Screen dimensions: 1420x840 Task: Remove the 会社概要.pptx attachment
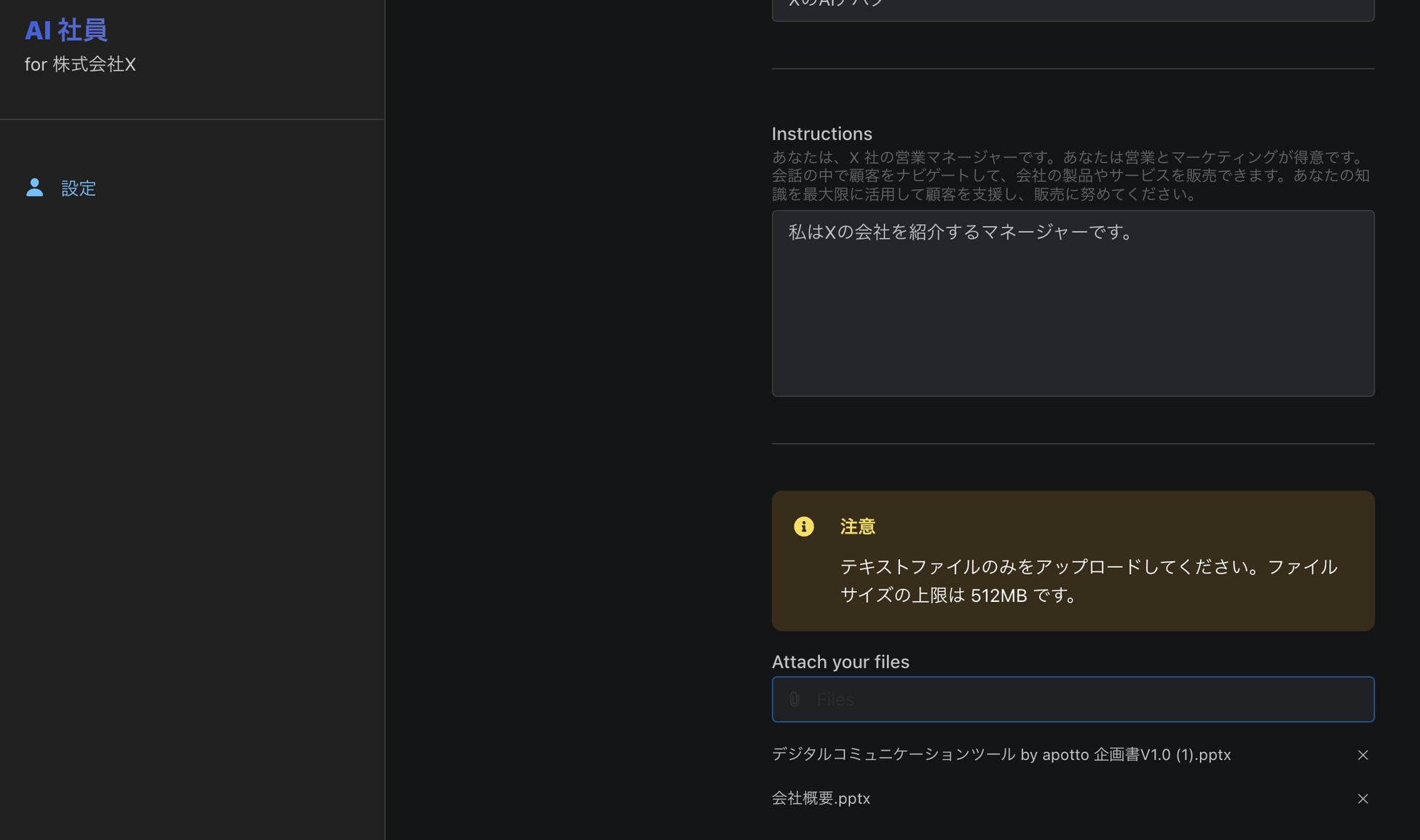1362,799
